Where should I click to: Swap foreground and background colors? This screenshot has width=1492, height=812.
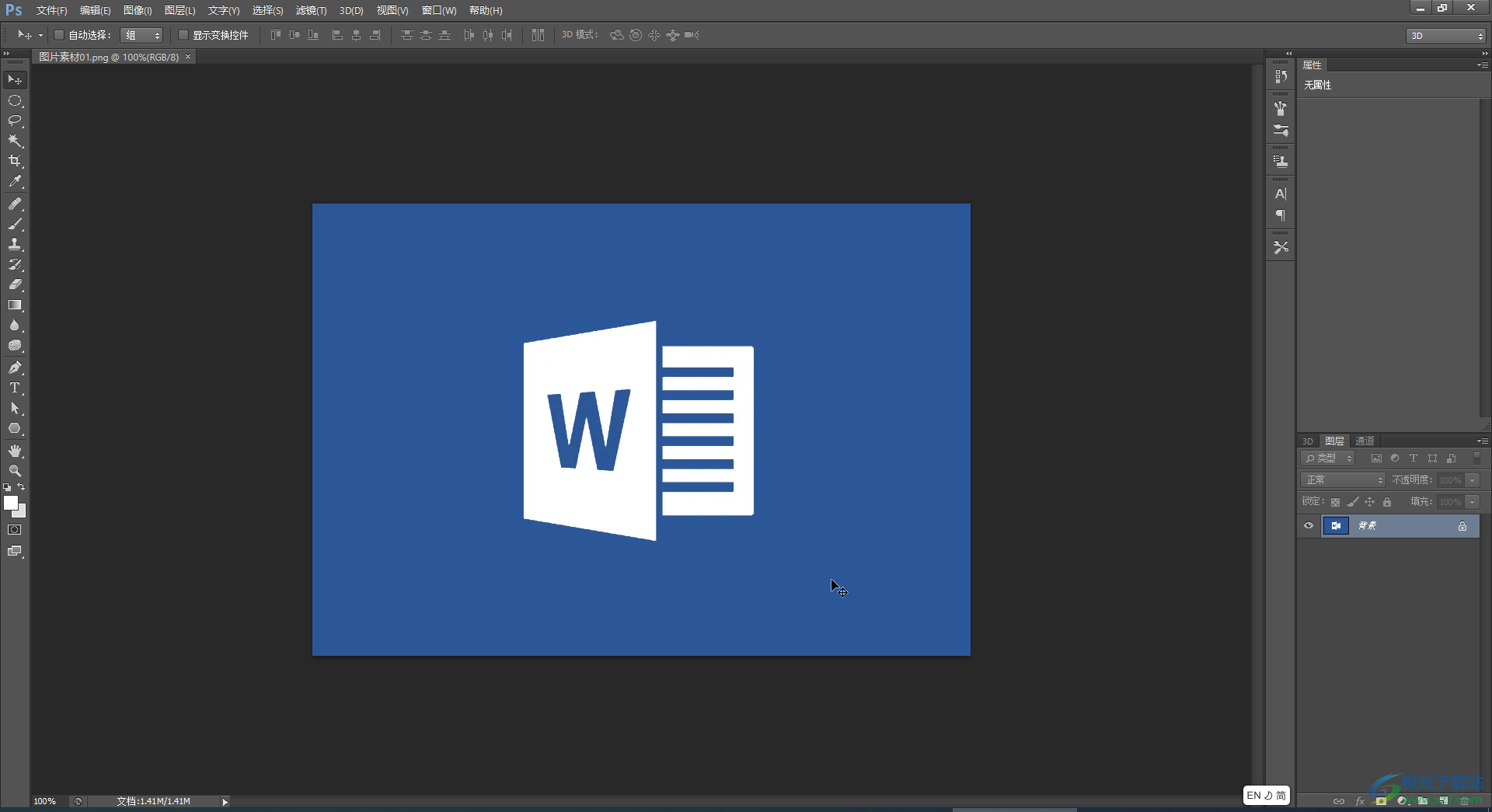22,487
